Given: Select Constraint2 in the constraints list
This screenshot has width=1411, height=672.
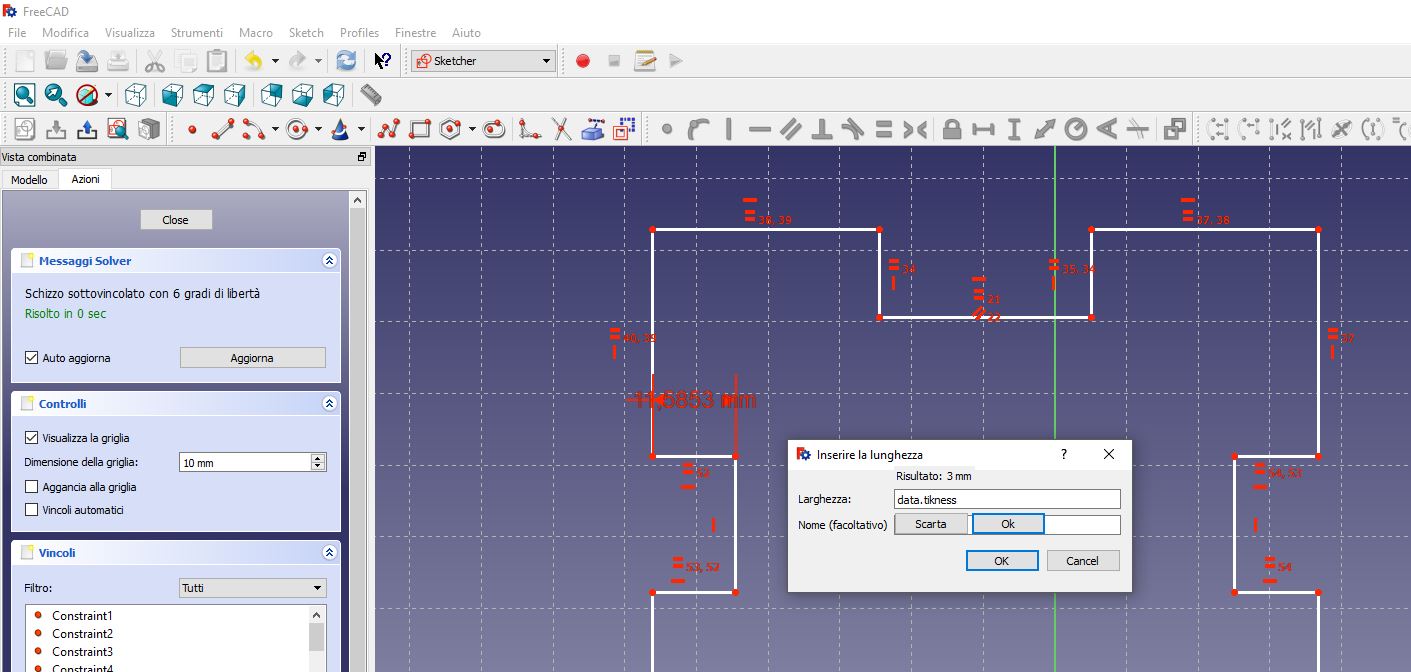Looking at the screenshot, I should pyautogui.click(x=83, y=634).
